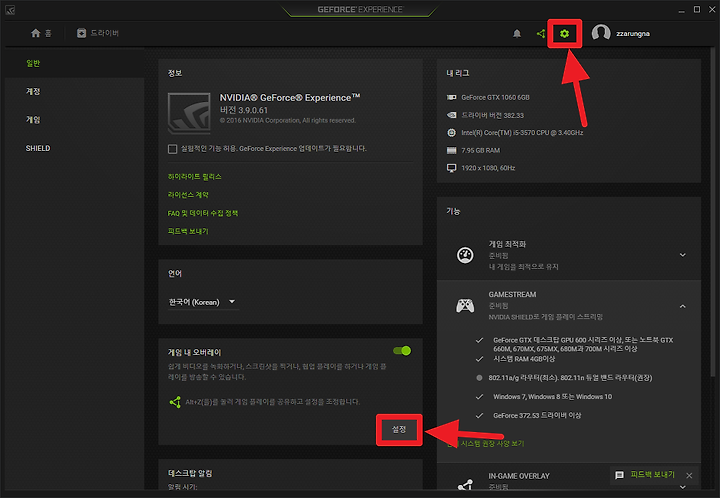
Task: Click the 7.95 GB RAM text
Action: coord(480,150)
